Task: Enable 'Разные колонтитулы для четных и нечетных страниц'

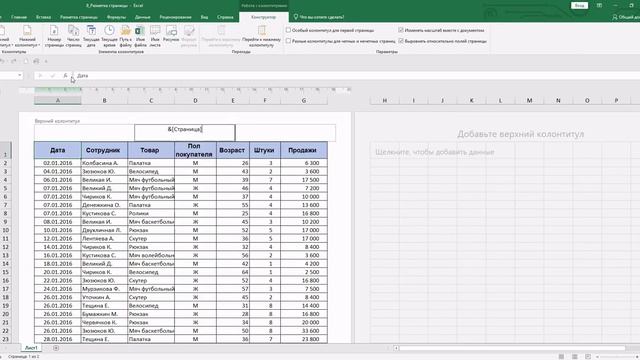Action: pyautogui.click(x=289, y=41)
